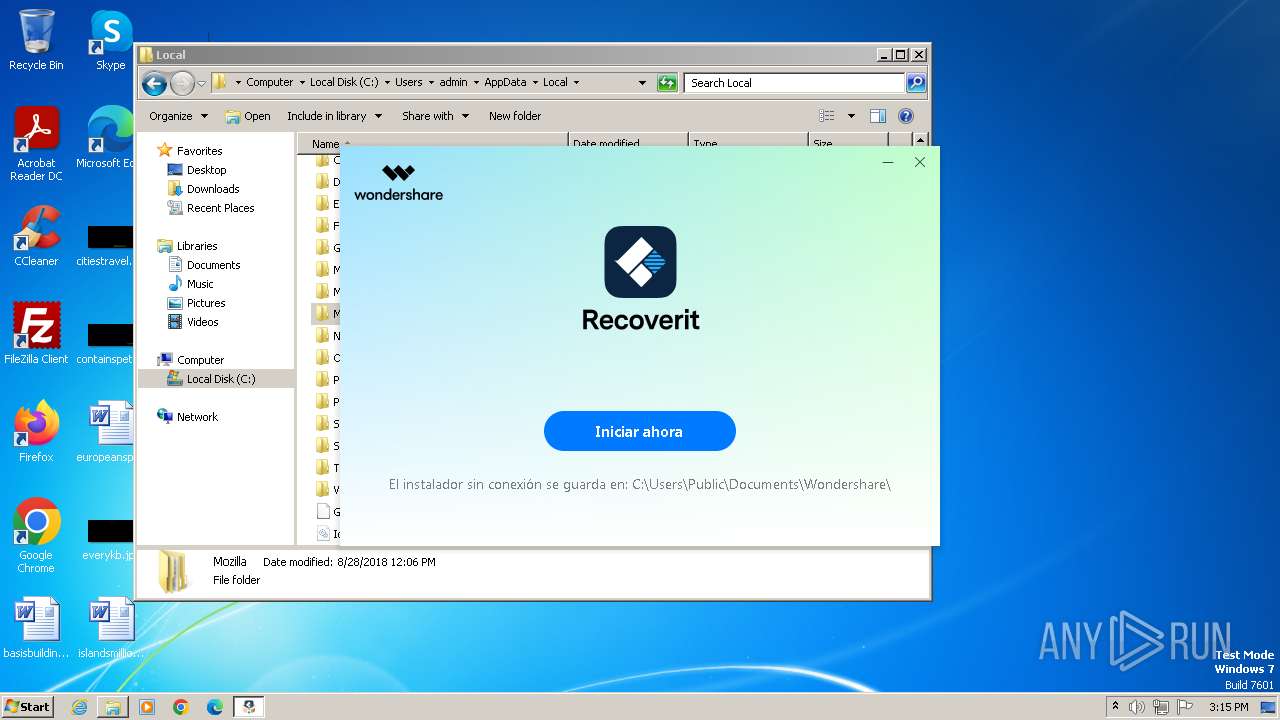Select Favorites in navigation pane

pos(199,151)
